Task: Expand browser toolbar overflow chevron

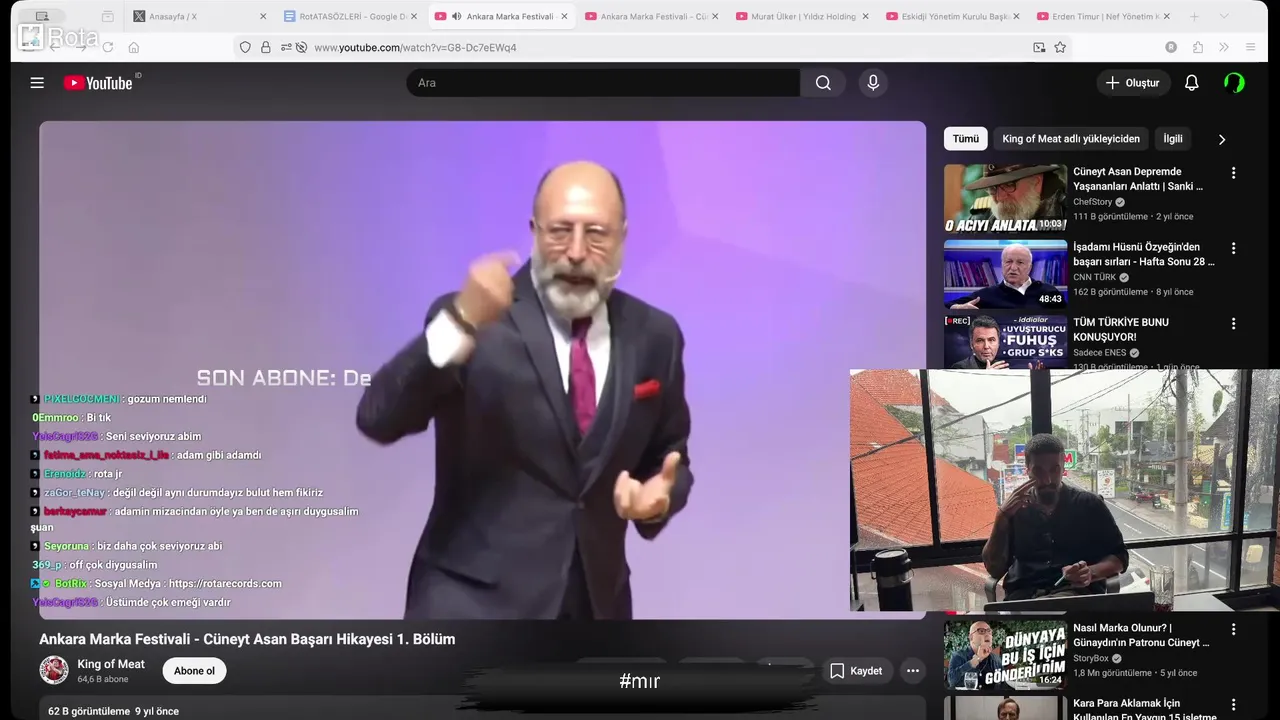Action: [1224, 47]
